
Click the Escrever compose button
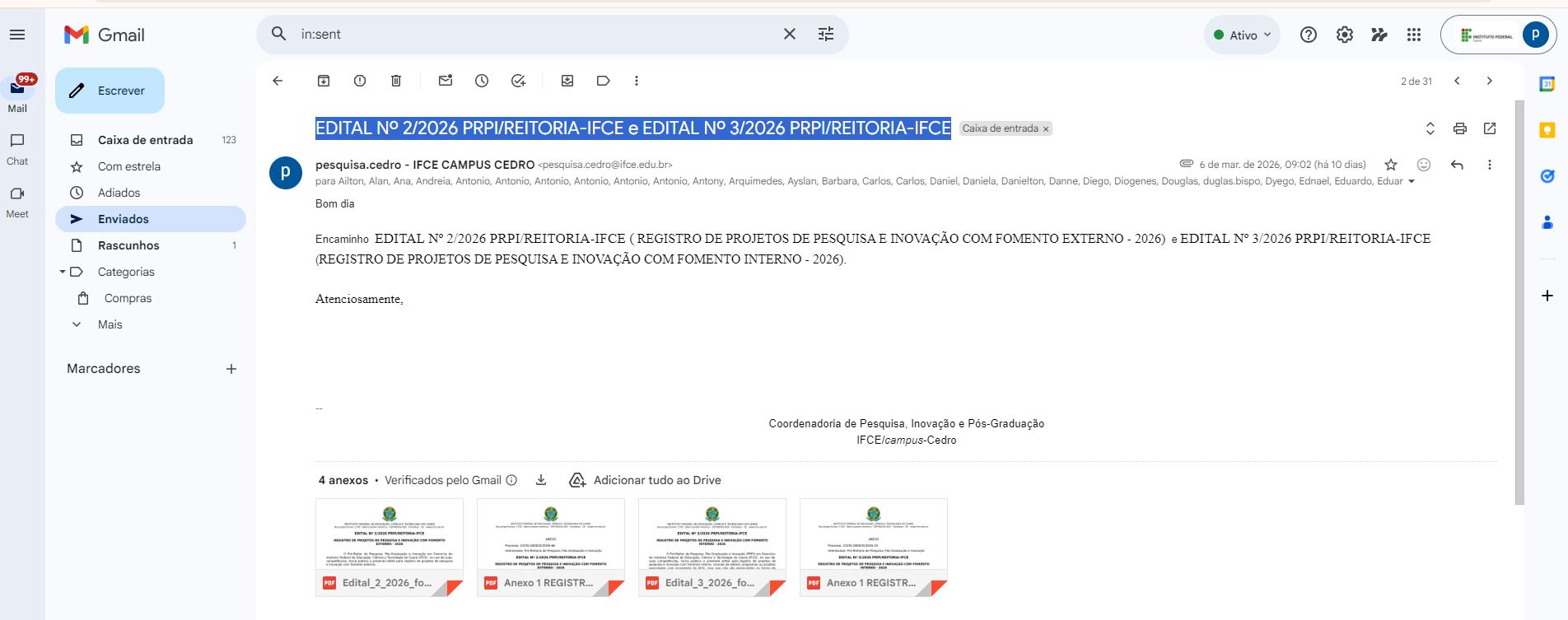click(110, 91)
